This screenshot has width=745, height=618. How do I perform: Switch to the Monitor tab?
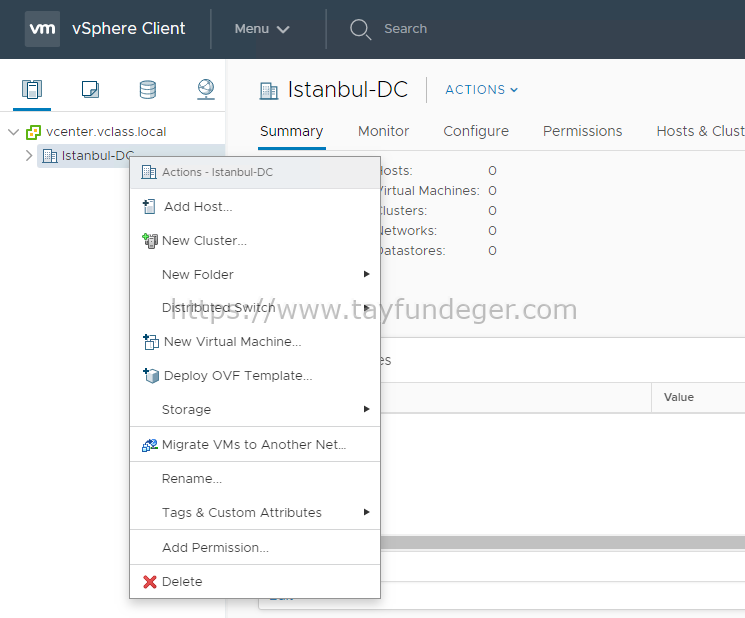click(x=383, y=131)
